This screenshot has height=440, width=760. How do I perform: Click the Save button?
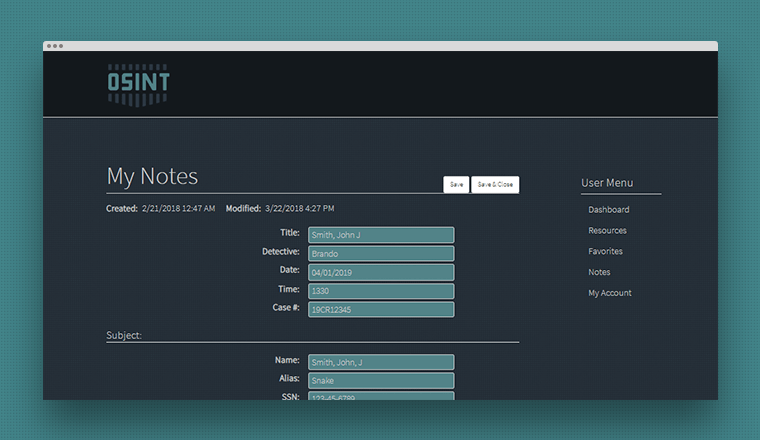point(456,185)
